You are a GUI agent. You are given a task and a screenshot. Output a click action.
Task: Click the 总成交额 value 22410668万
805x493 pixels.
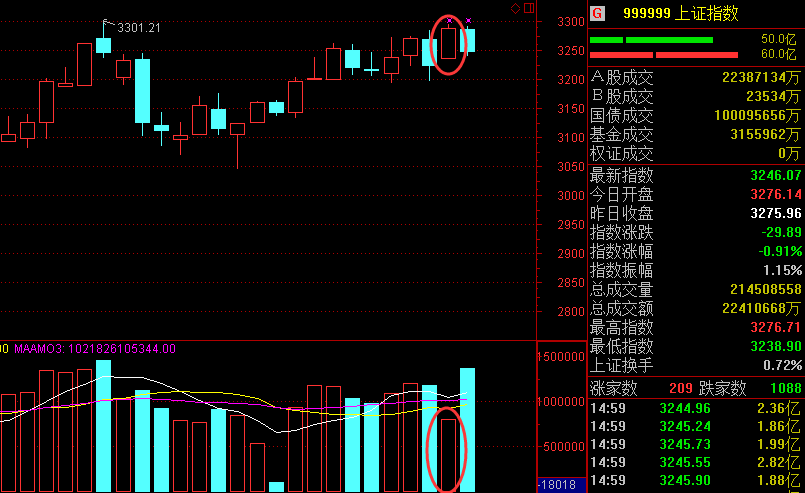[761, 309]
